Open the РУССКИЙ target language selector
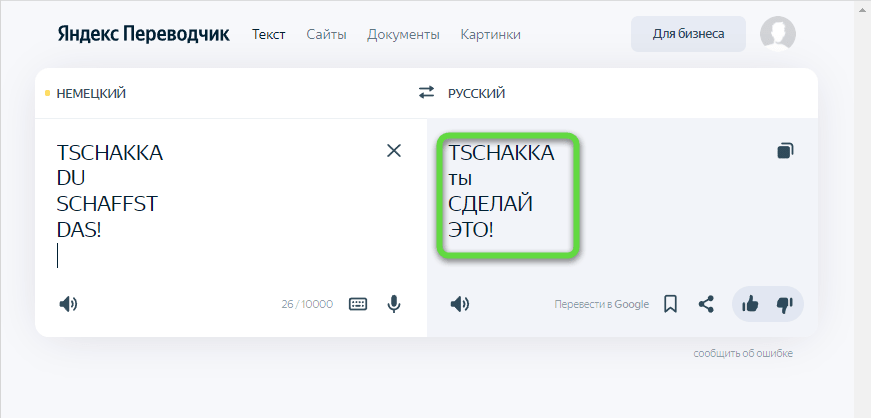Viewport: 871px width, 418px height. click(477, 93)
